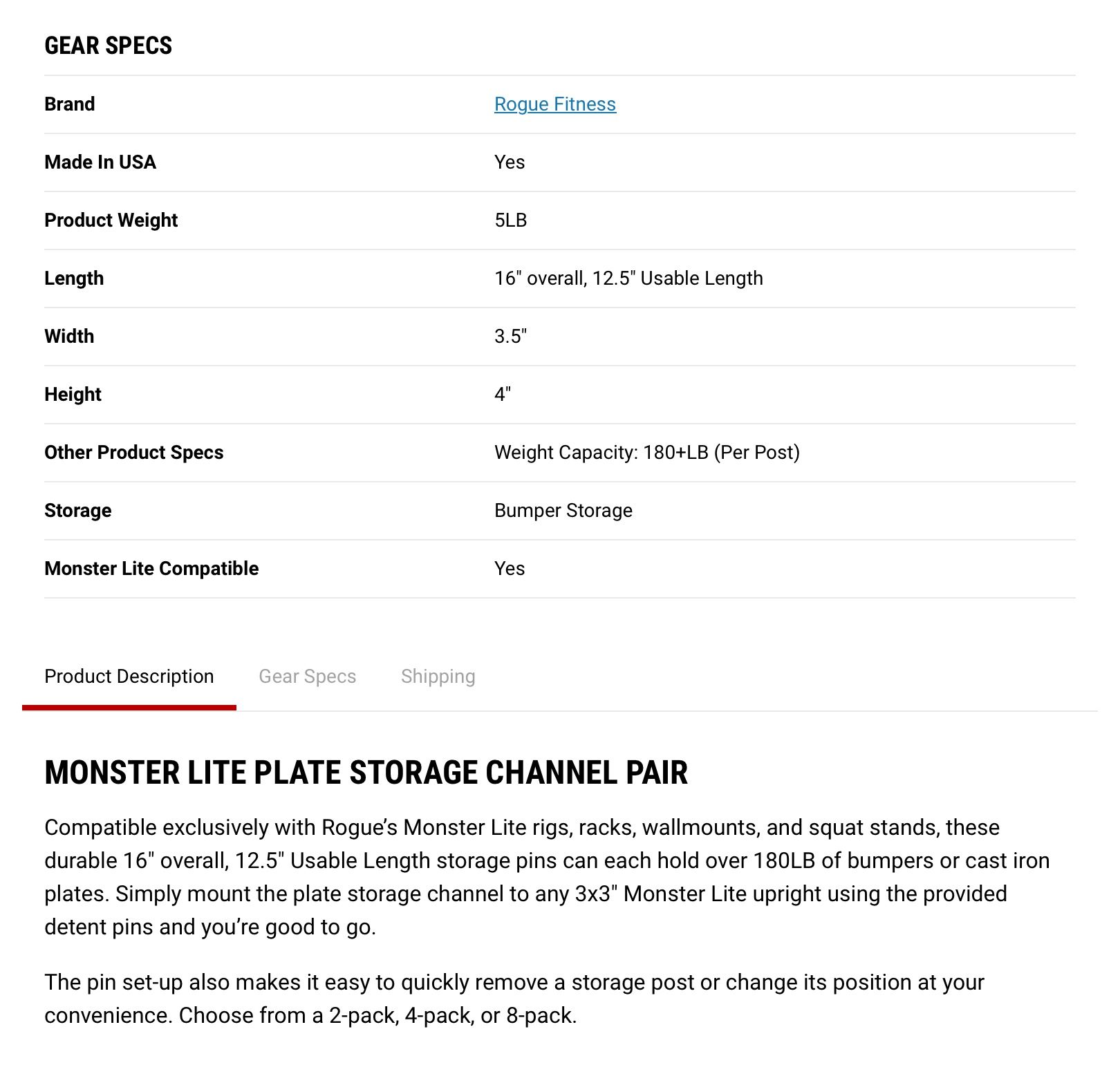Open the Shipping tab

pos(438,676)
